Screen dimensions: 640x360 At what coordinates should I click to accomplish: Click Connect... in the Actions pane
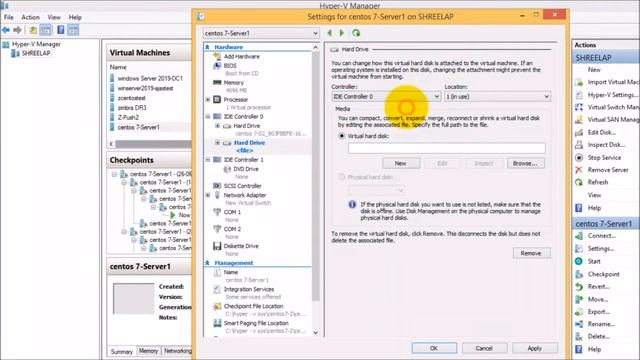coord(602,236)
